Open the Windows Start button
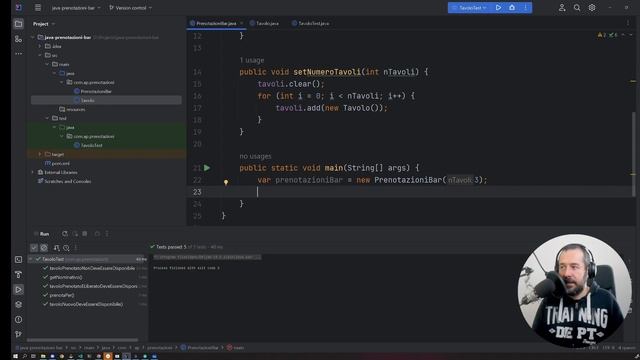 [x=15, y=356]
